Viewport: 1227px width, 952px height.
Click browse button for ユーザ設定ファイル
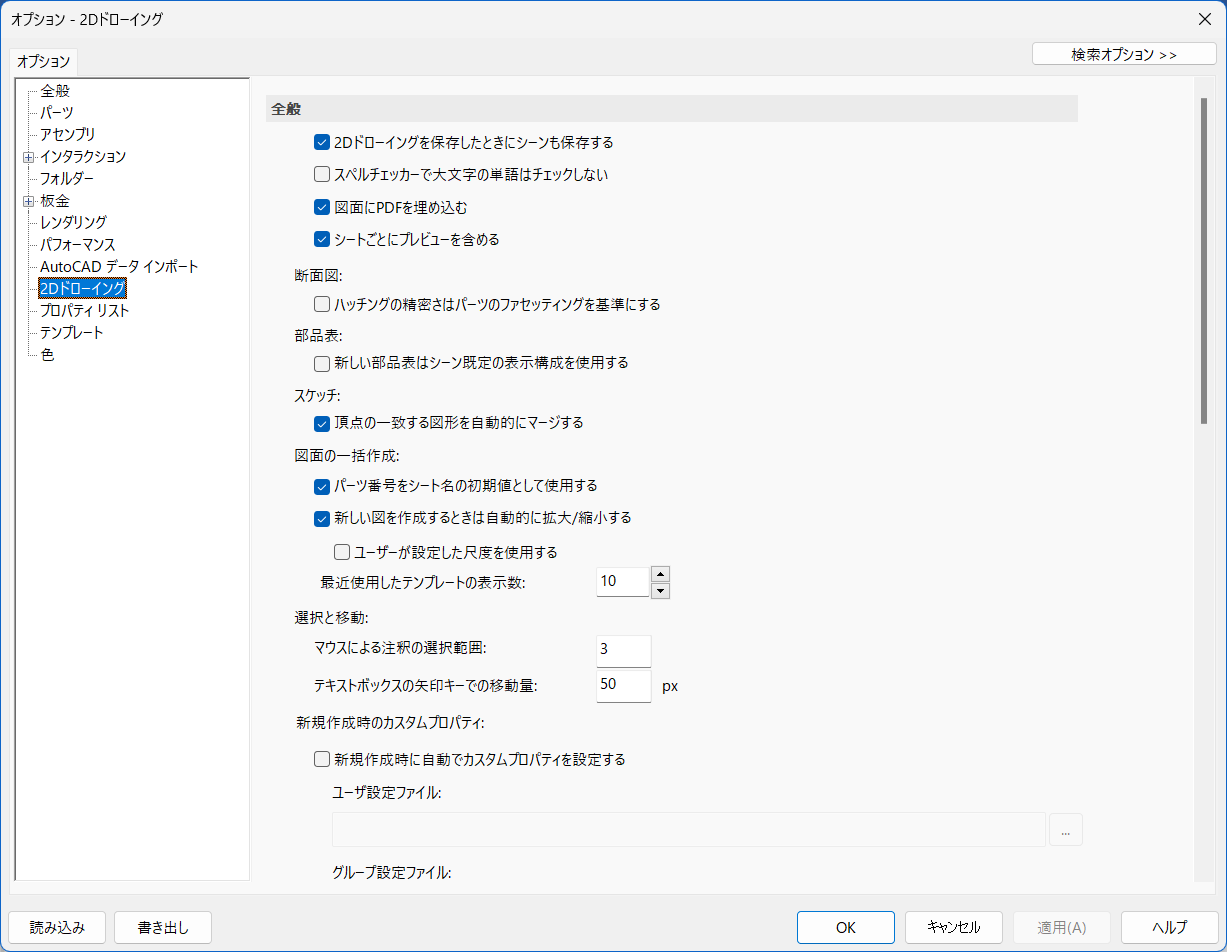pyautogui.click(x=1066, y=829)
